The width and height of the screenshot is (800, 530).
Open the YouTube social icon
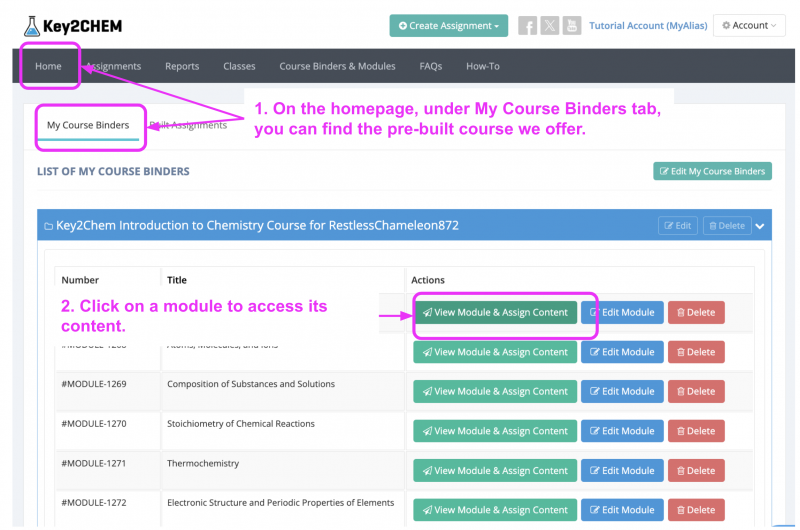point(571,26)
